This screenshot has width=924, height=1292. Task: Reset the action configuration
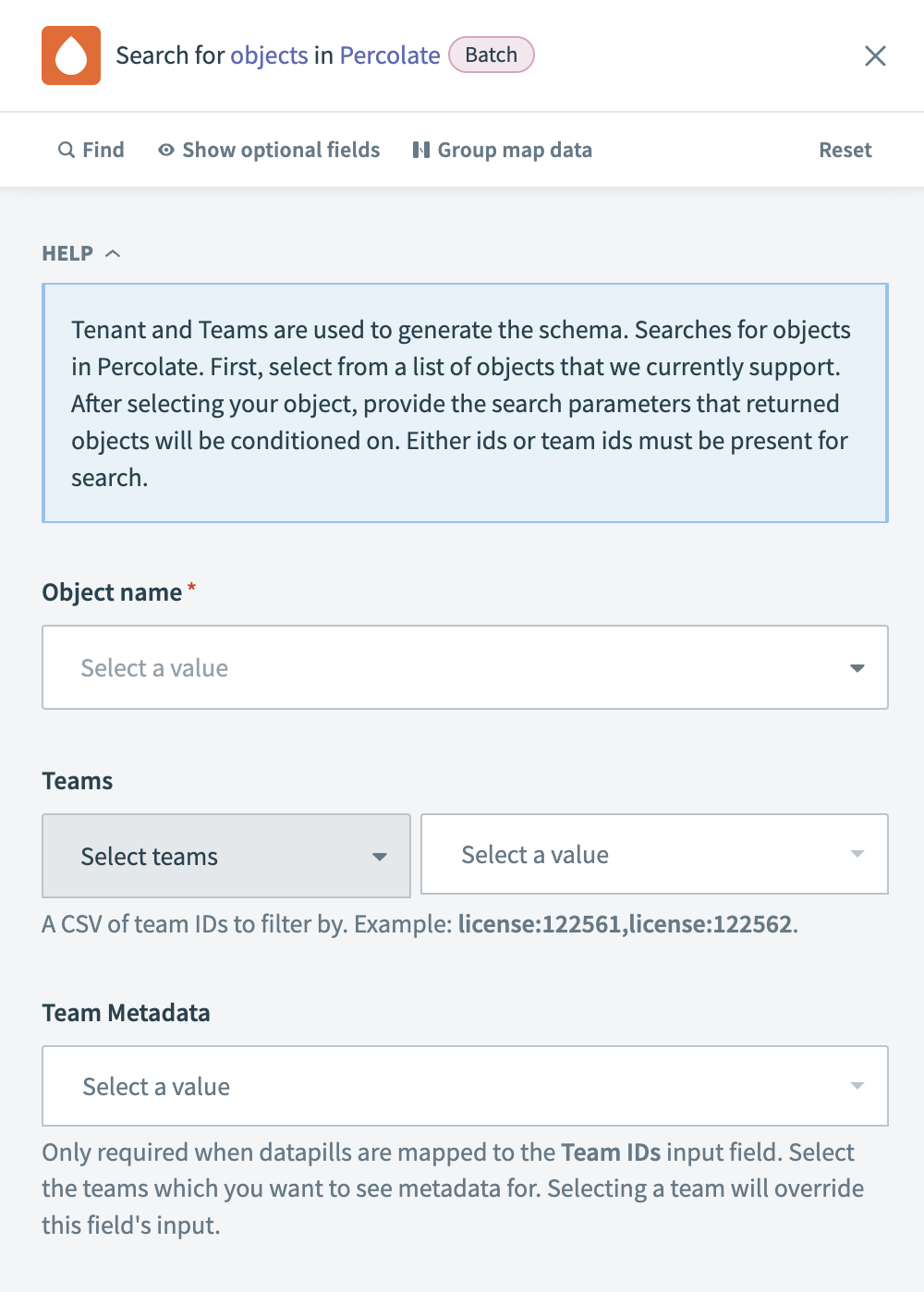845,149
